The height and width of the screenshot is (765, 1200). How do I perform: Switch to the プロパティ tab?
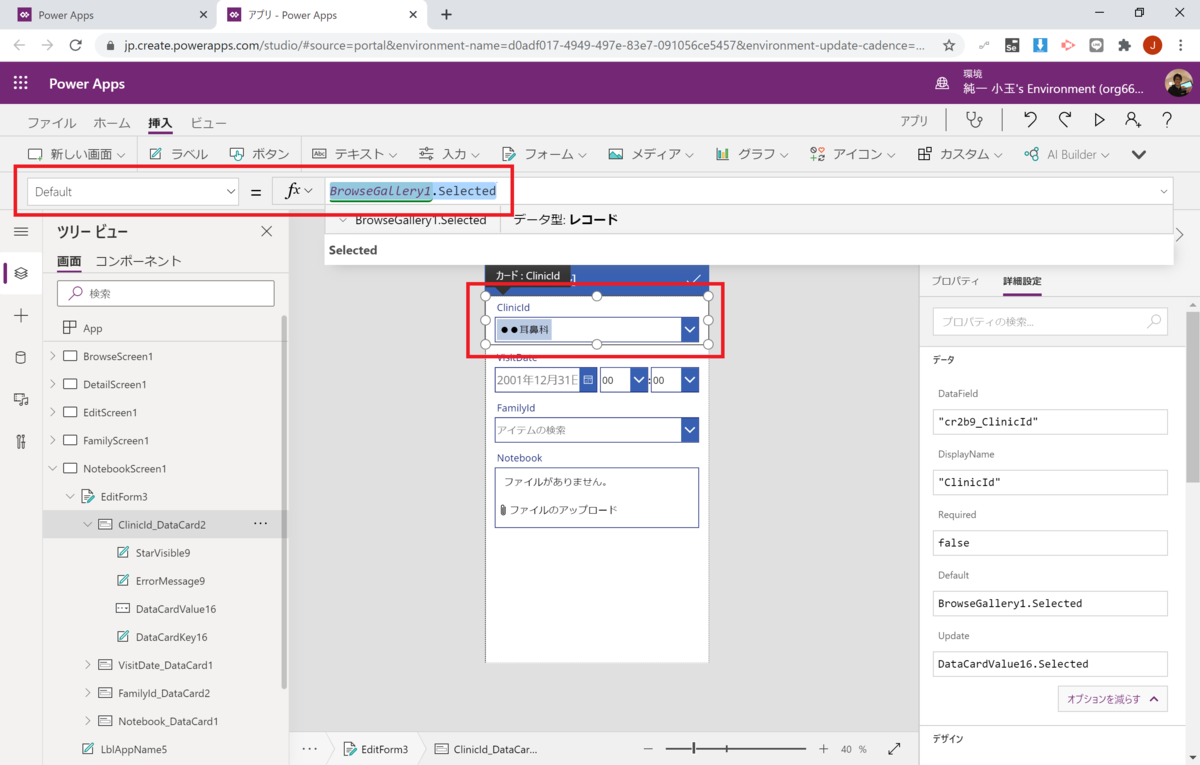click(955, 281)
